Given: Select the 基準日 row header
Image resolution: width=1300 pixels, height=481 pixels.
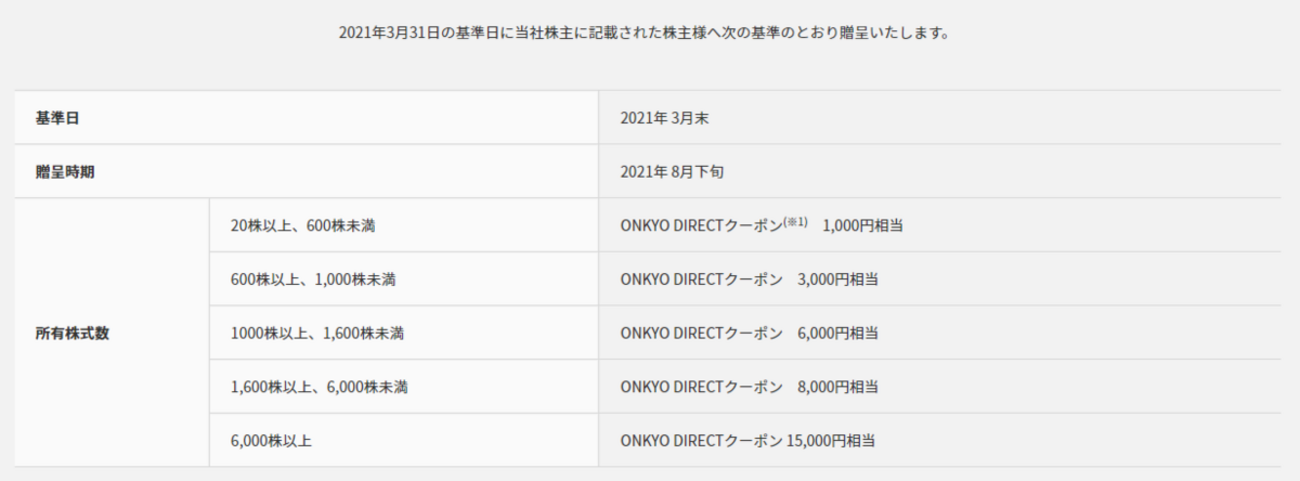Looking at the screenshot, I should coord(306,117).
